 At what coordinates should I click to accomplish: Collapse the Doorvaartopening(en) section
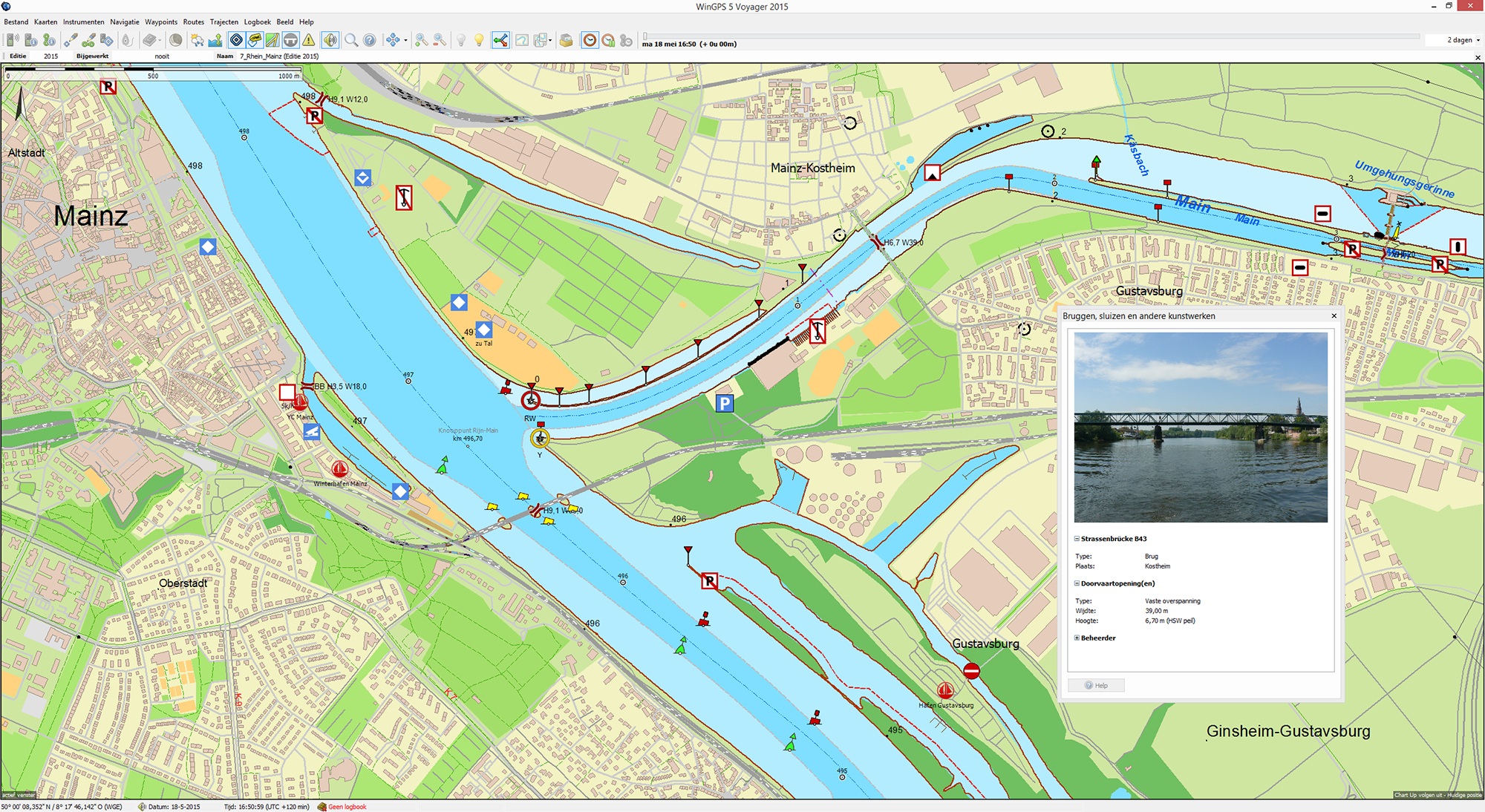(1077, 583)
